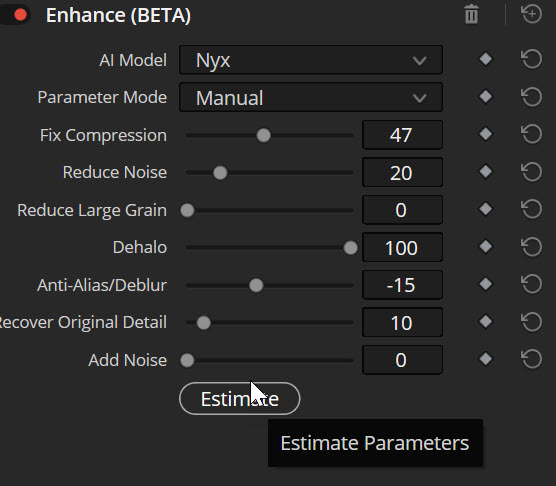This screenshot has height=486, width=556.
Task: Click the Fix Compression slider handle
Action: click(x=263, y=135)
